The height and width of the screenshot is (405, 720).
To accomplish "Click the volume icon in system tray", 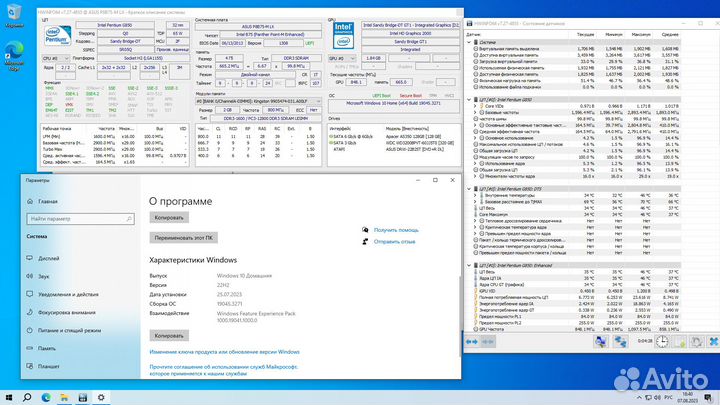I will (x=657, y=398).
